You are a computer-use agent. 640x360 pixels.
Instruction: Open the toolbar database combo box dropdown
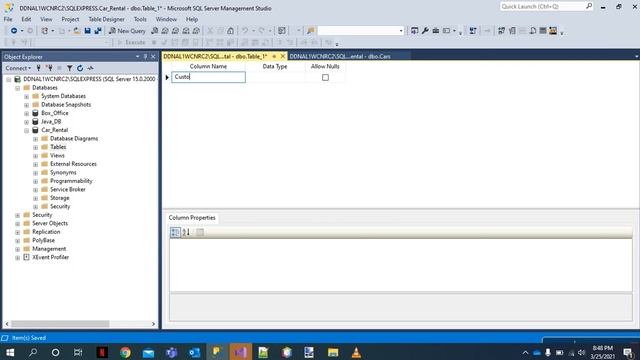(401, 31)
